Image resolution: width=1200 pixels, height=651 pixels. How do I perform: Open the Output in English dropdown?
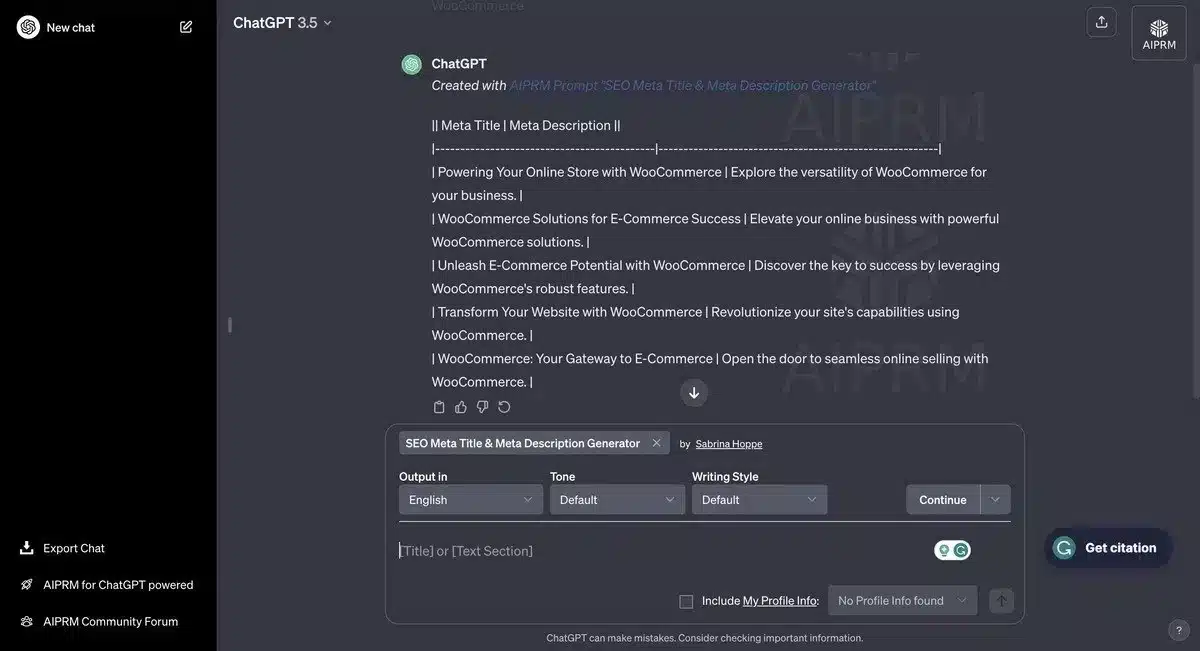click(471, 500)
